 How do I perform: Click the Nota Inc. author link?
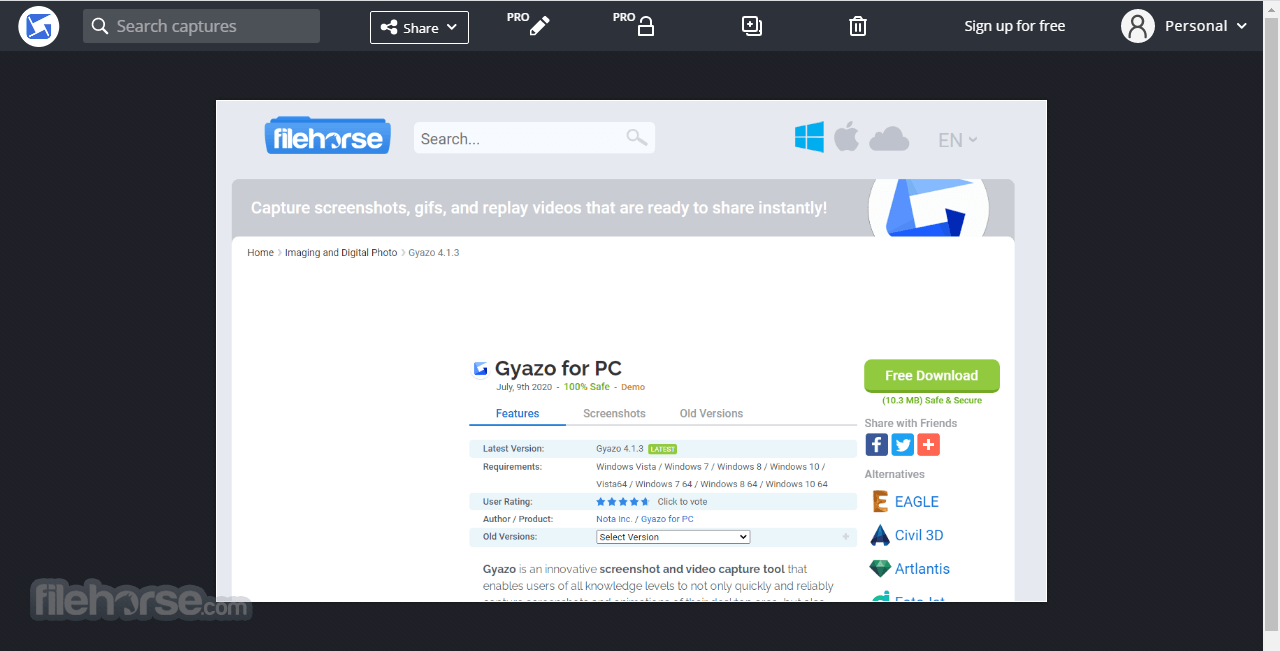coord(614,519)
